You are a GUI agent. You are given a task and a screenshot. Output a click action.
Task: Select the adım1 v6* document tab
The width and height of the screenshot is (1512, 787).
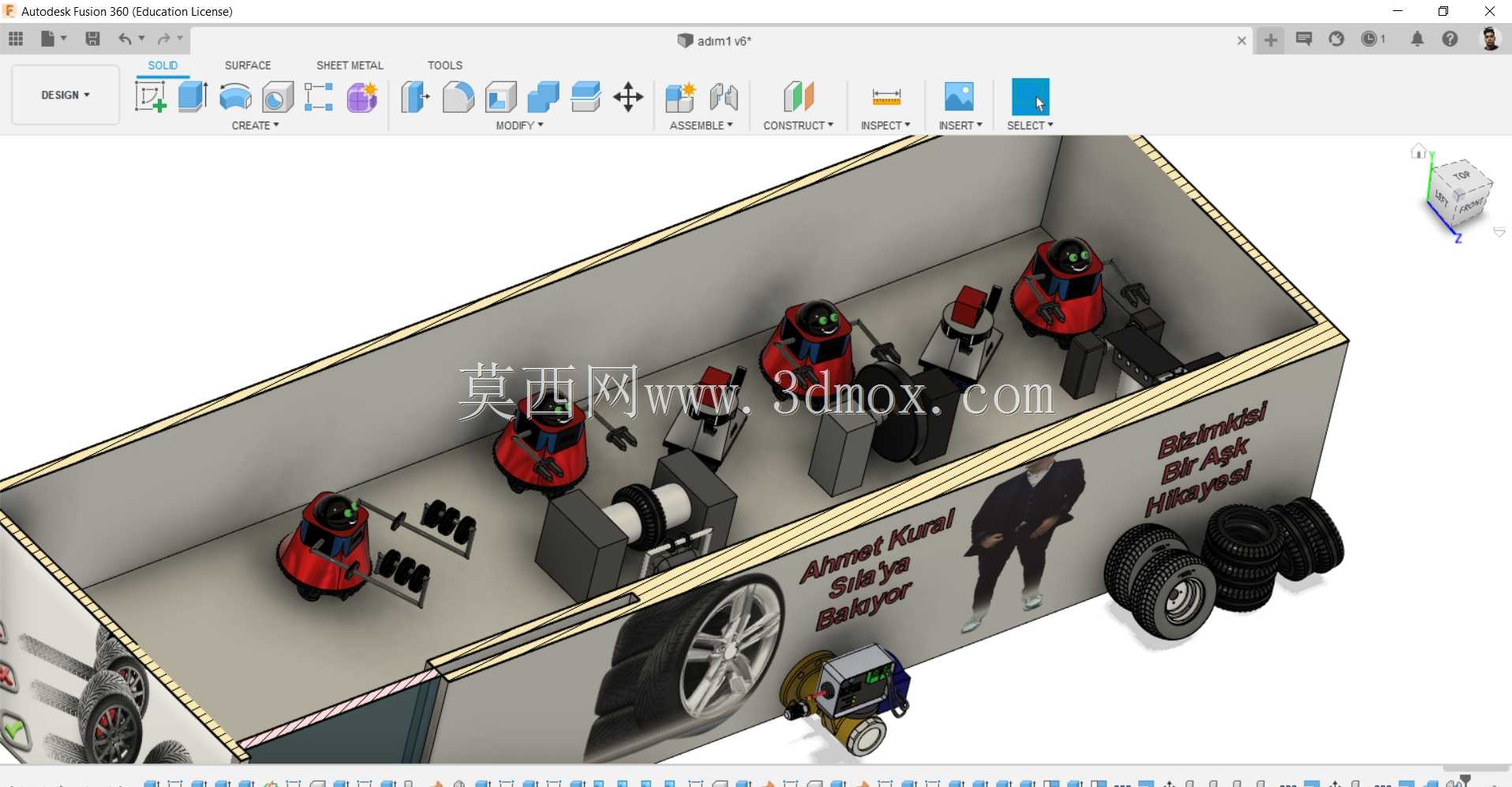714,40
